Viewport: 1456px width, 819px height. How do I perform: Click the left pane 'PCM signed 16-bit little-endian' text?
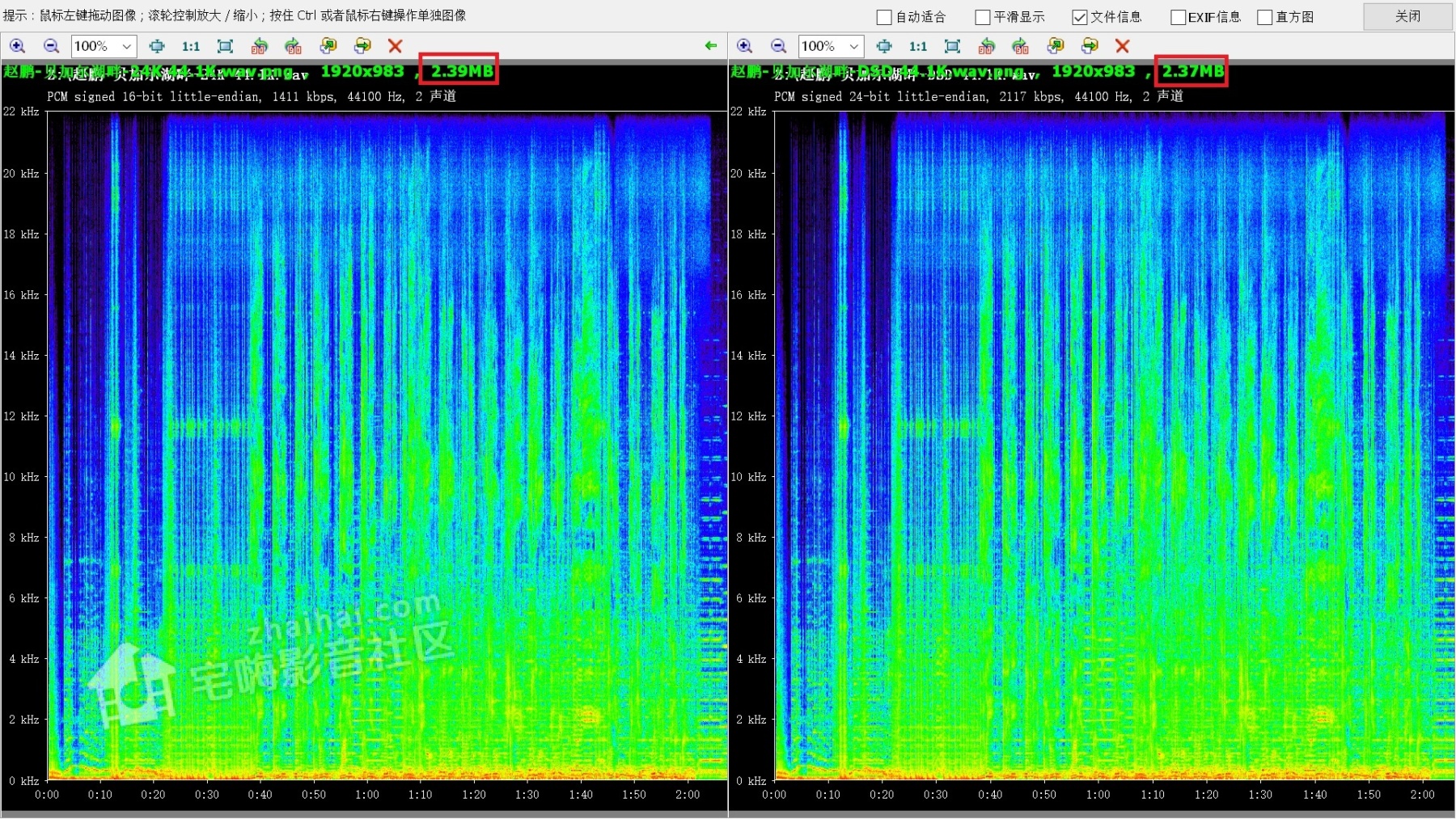(x=154, y=97)
